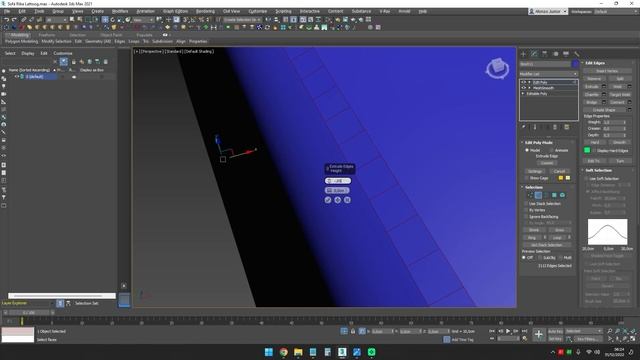Enable Use Stack Selection checkbox
The width and height of the screenshot is (640, 360).
[x=526, y=204]
